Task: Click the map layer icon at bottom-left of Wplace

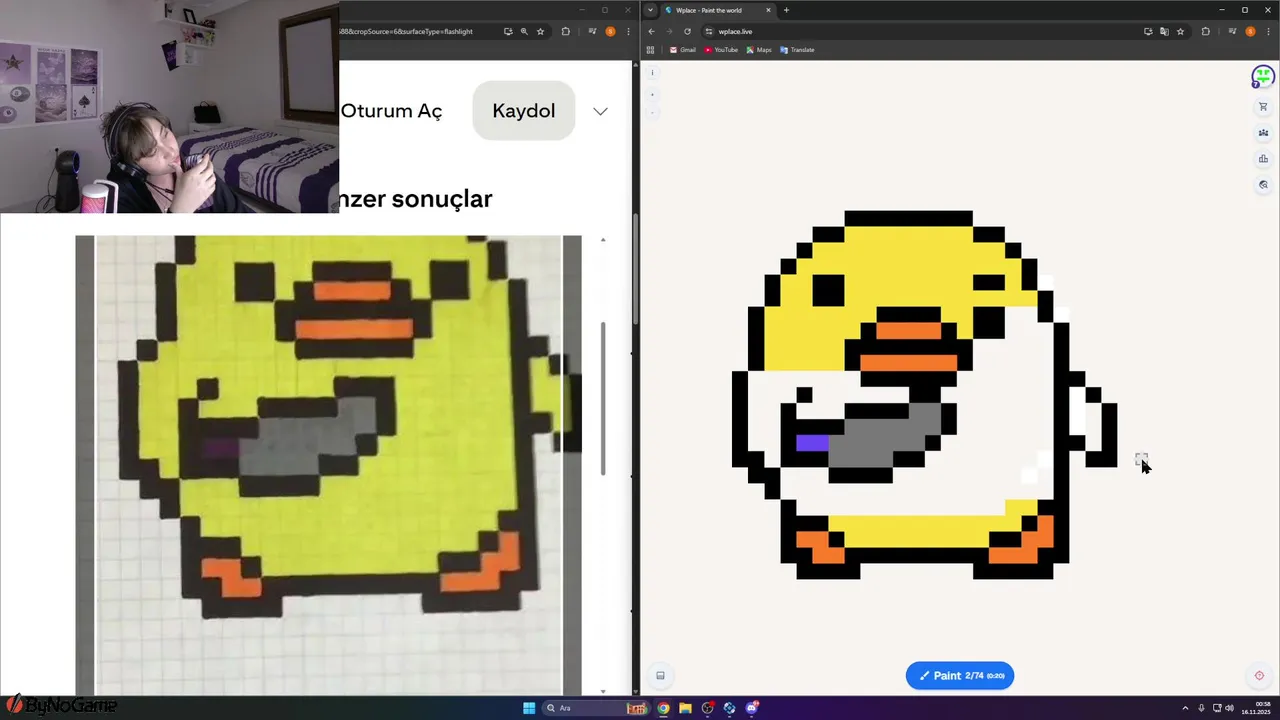Action: (660, 676)
